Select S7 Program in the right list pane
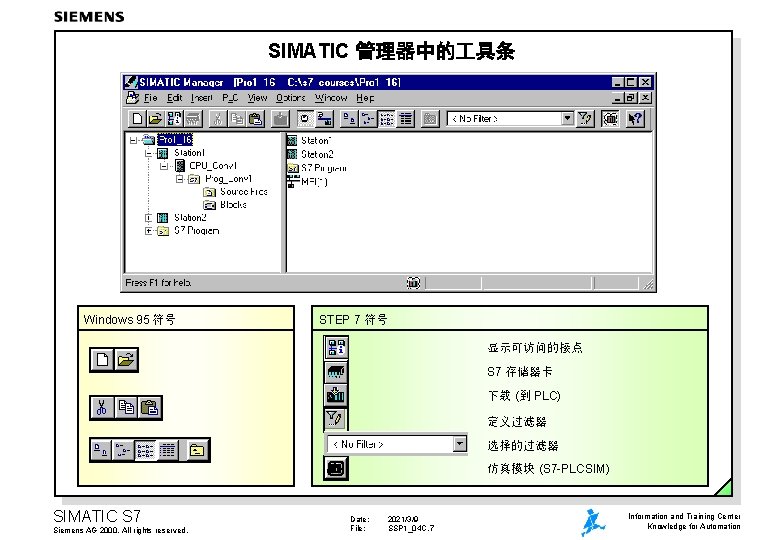 point(324,168)
